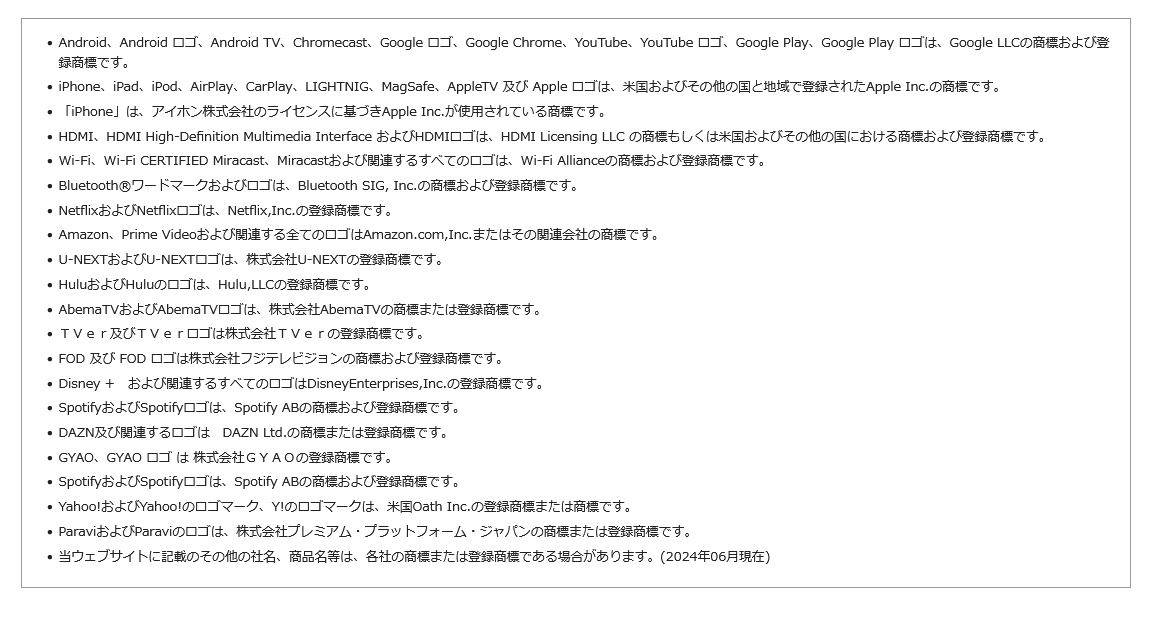Click the FOD 株式会社フジテレビジョン line

coord(281,359)
